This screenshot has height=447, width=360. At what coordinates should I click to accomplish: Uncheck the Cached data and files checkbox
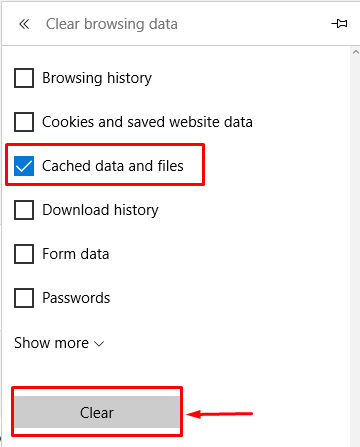[24, 166]
